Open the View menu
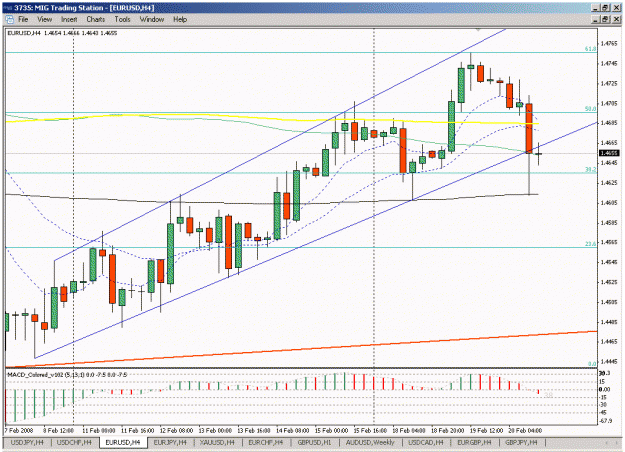The height and width of the screenshot is (452, 625). pyautogui.click(x=45, y=19)
